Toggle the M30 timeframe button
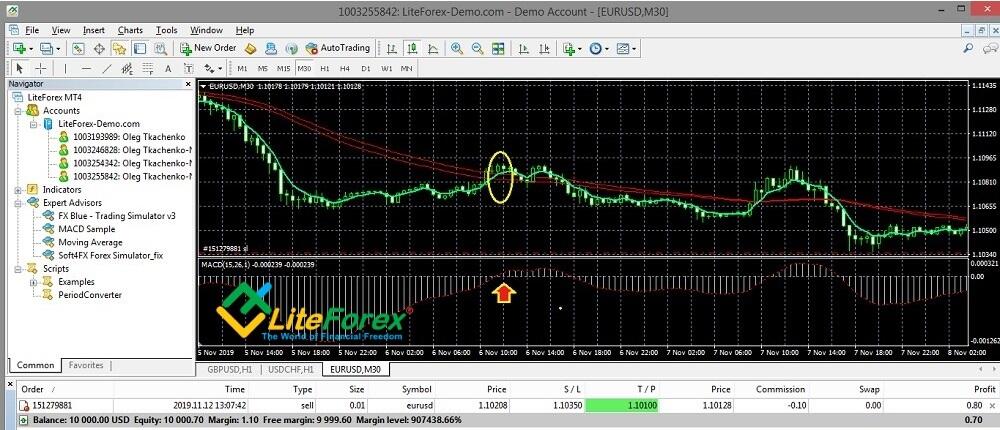 coord(304,68)
